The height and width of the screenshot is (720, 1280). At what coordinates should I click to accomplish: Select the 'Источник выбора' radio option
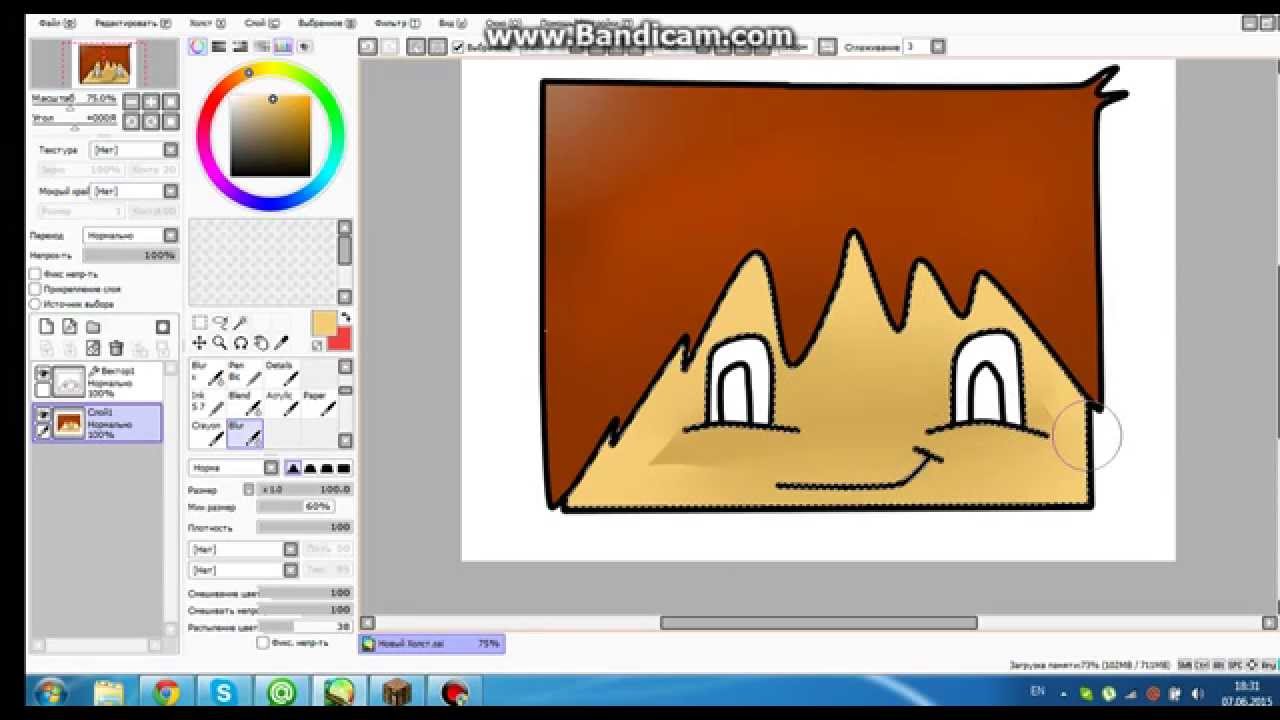[x=35, y=304]
